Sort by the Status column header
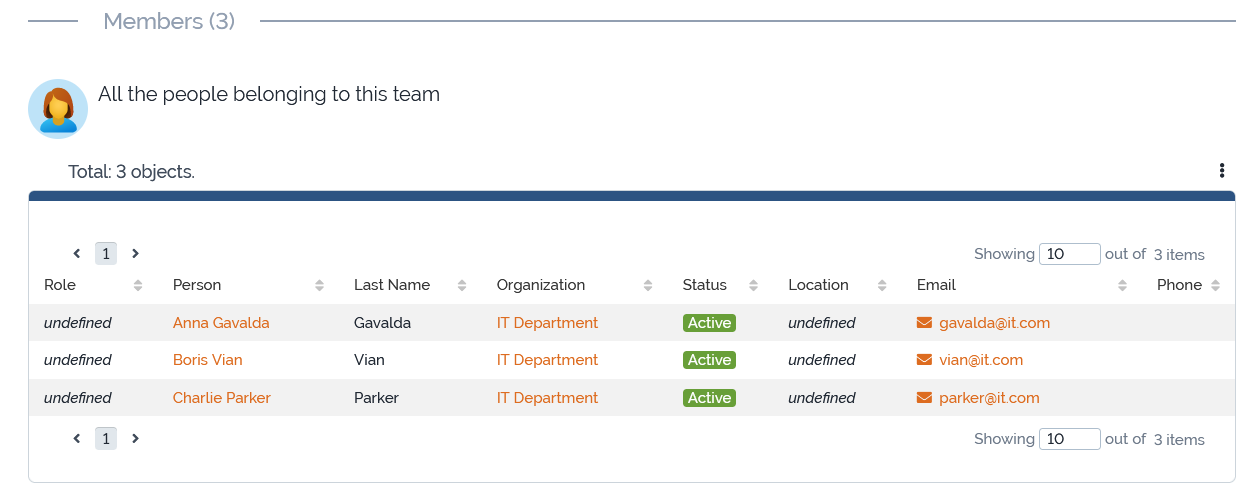Viewport: 1260px width, 495px height. [x=705, y=285]
